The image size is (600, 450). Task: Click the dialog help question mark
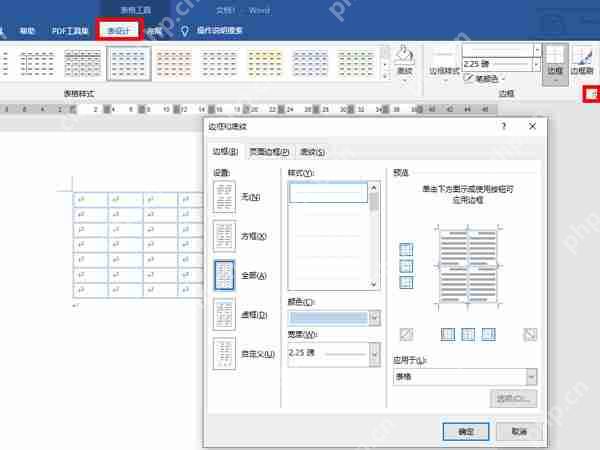coord(504,126)
